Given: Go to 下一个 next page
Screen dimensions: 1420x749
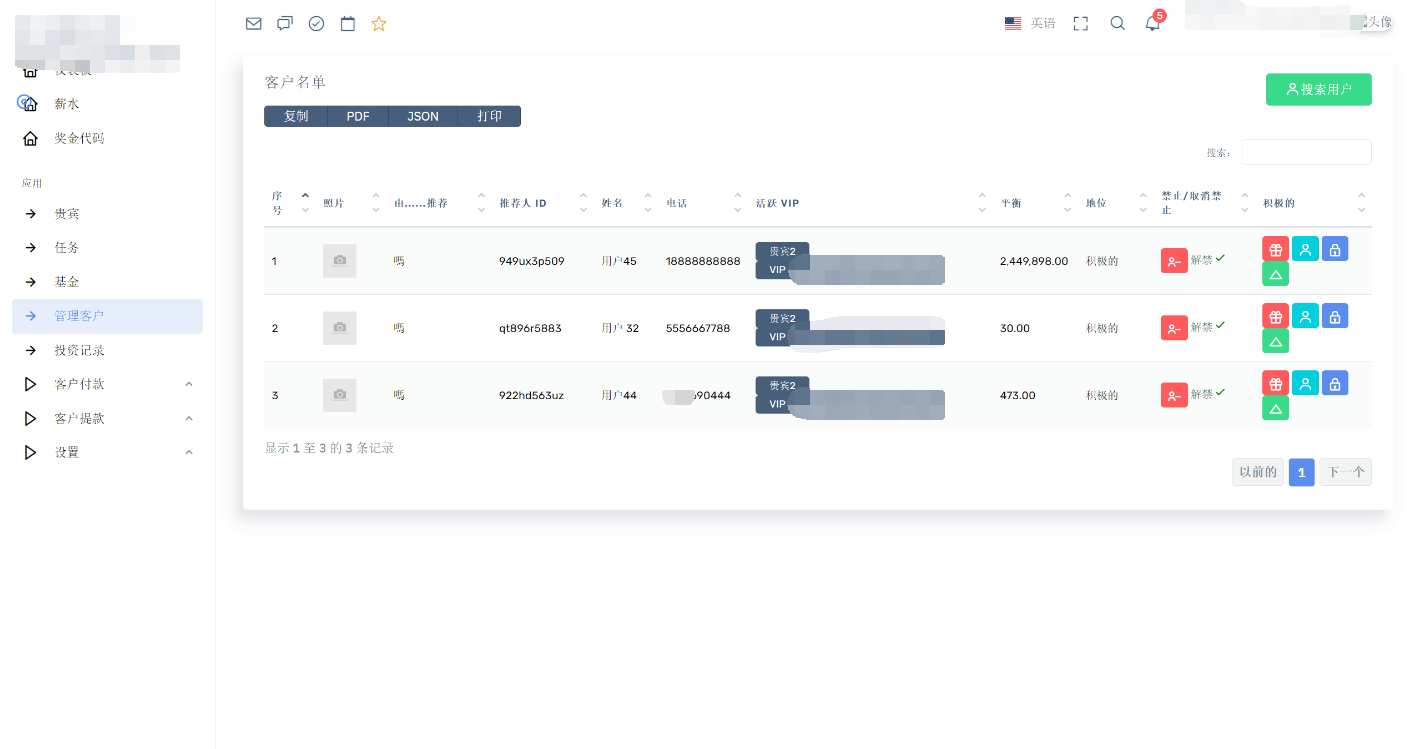Looking at the screenshot, I should 1345,472.
